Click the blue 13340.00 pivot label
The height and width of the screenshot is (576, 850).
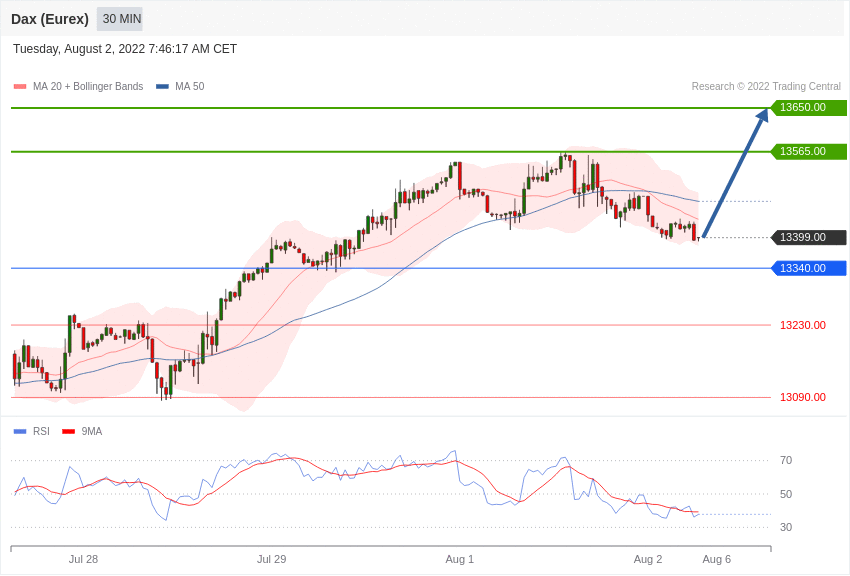(808, 268)
